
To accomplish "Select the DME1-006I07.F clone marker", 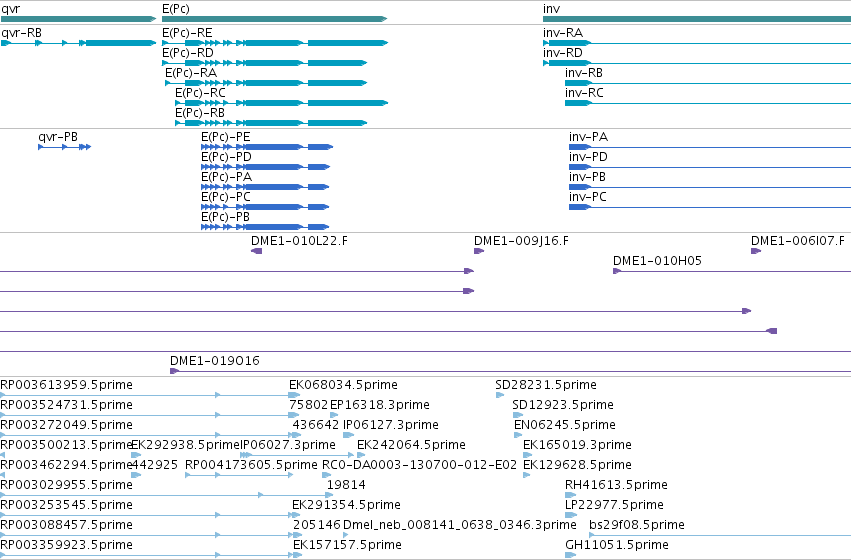I will 755,251.
